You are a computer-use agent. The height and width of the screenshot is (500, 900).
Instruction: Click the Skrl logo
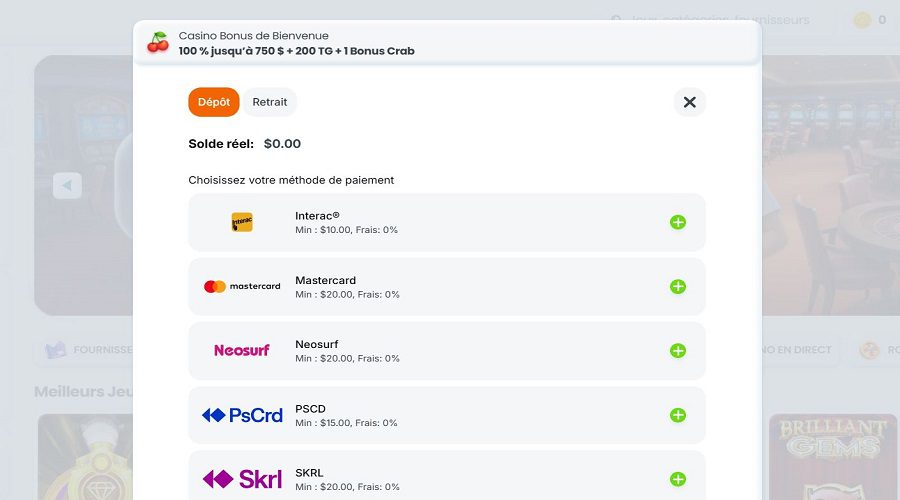(242, 479)
